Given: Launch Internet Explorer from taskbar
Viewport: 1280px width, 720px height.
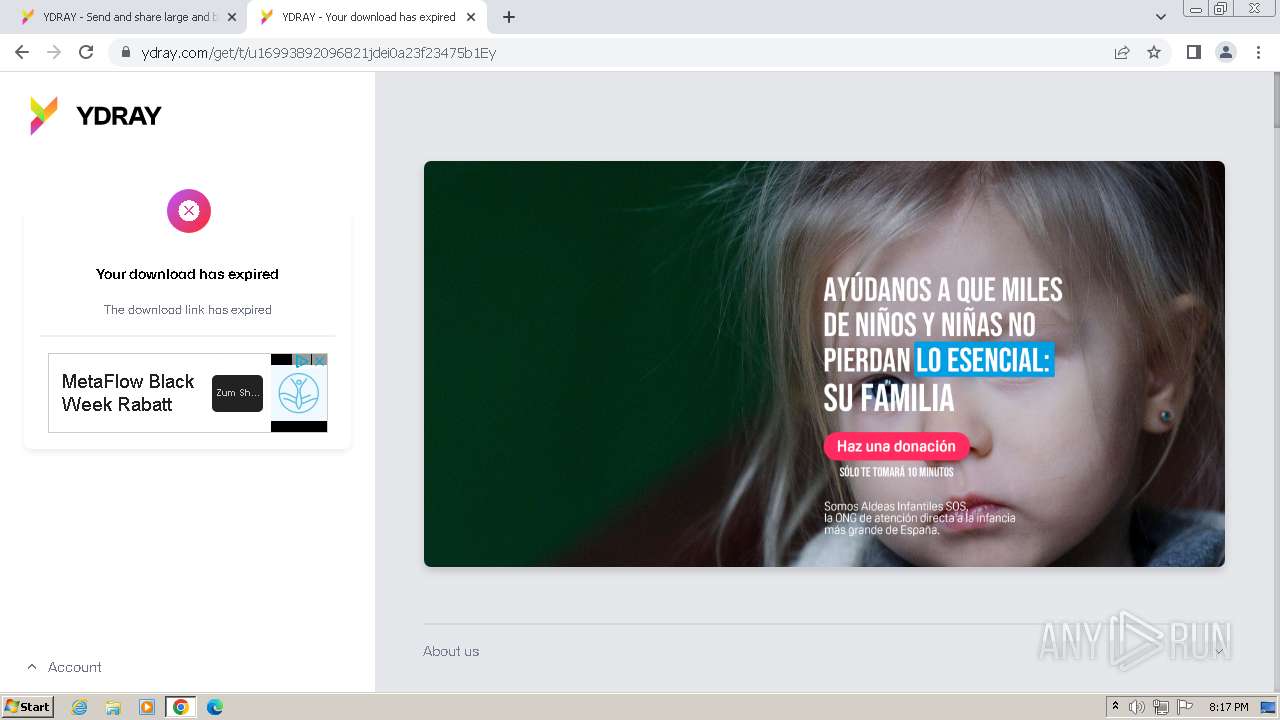Looking at the screenshot, I should [79, 707].
